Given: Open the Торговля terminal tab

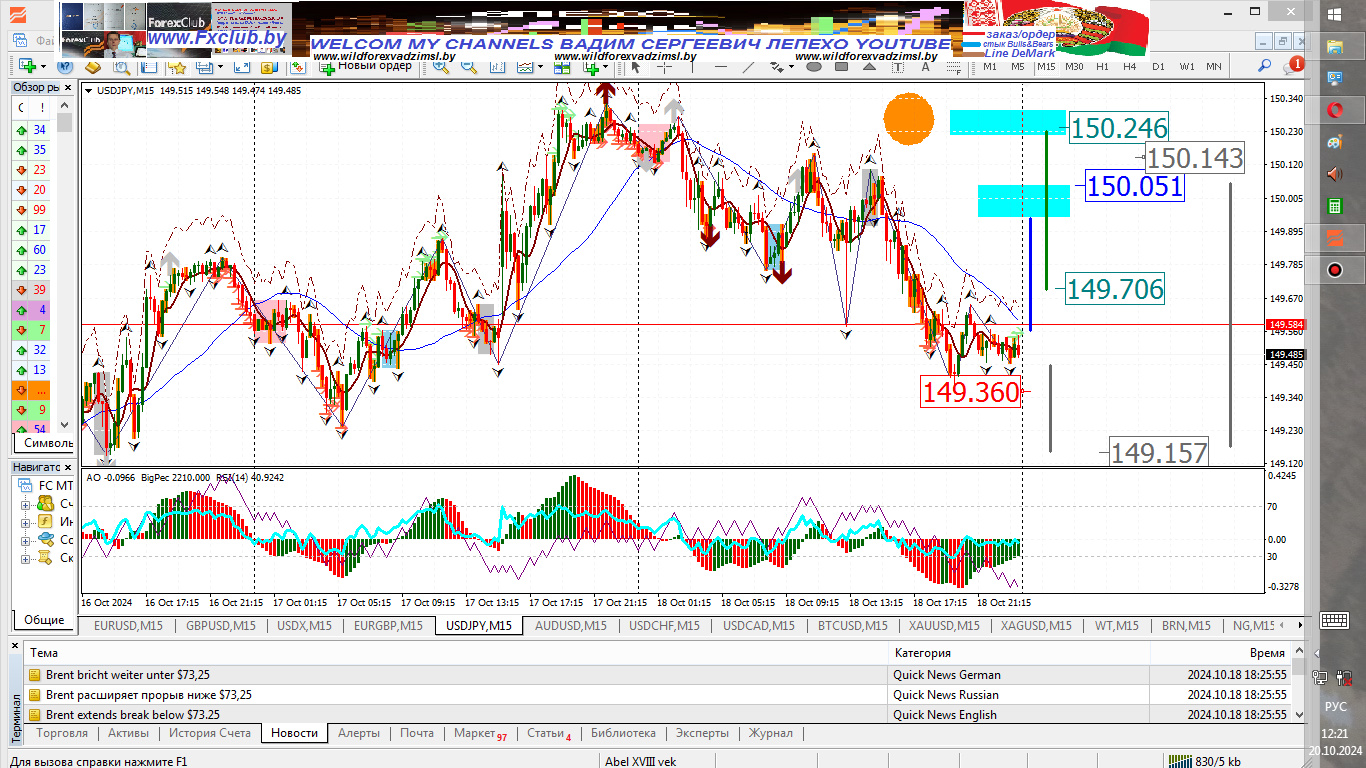Looking at the screenshot, I should (62, 733).
